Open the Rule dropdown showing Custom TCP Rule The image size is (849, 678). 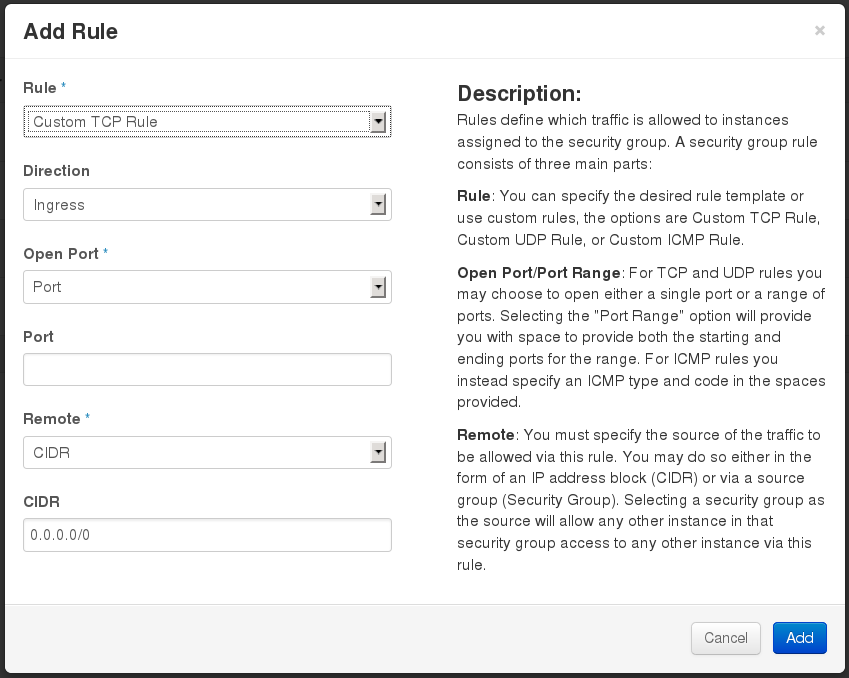click(207, 122)
